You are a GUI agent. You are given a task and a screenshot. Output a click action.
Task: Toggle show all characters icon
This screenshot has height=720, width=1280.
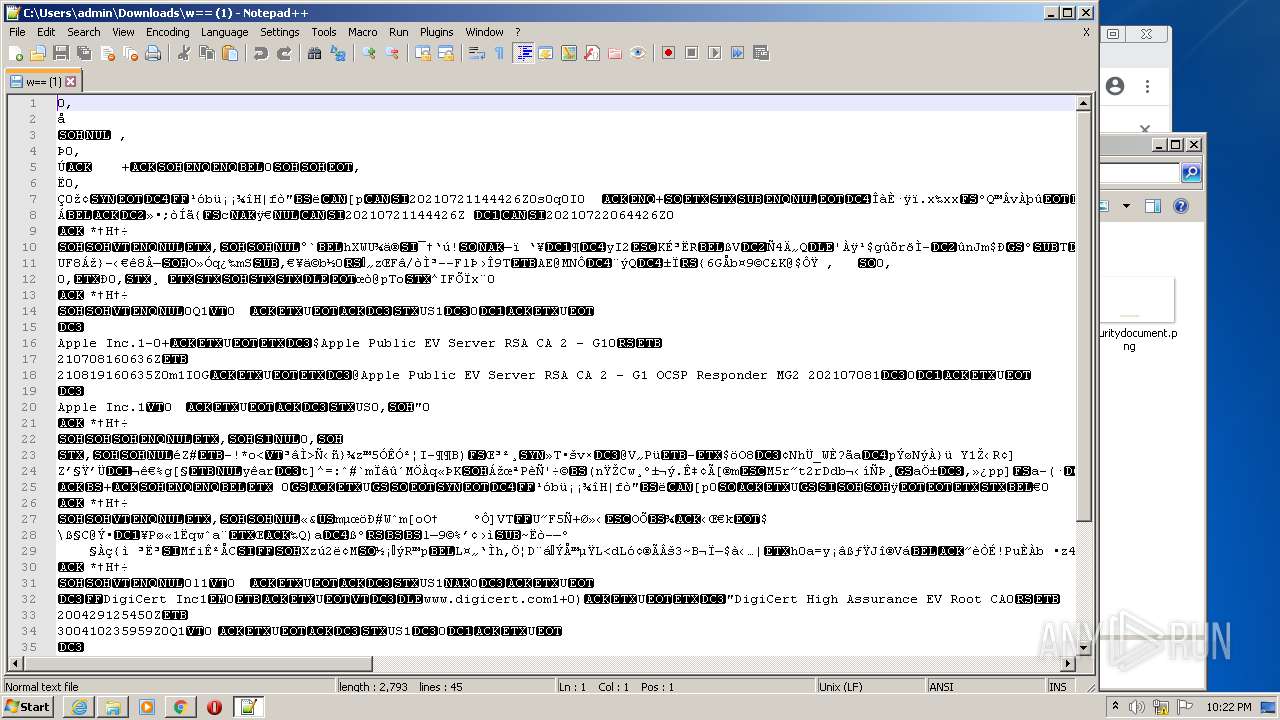[x=500, y=53]
